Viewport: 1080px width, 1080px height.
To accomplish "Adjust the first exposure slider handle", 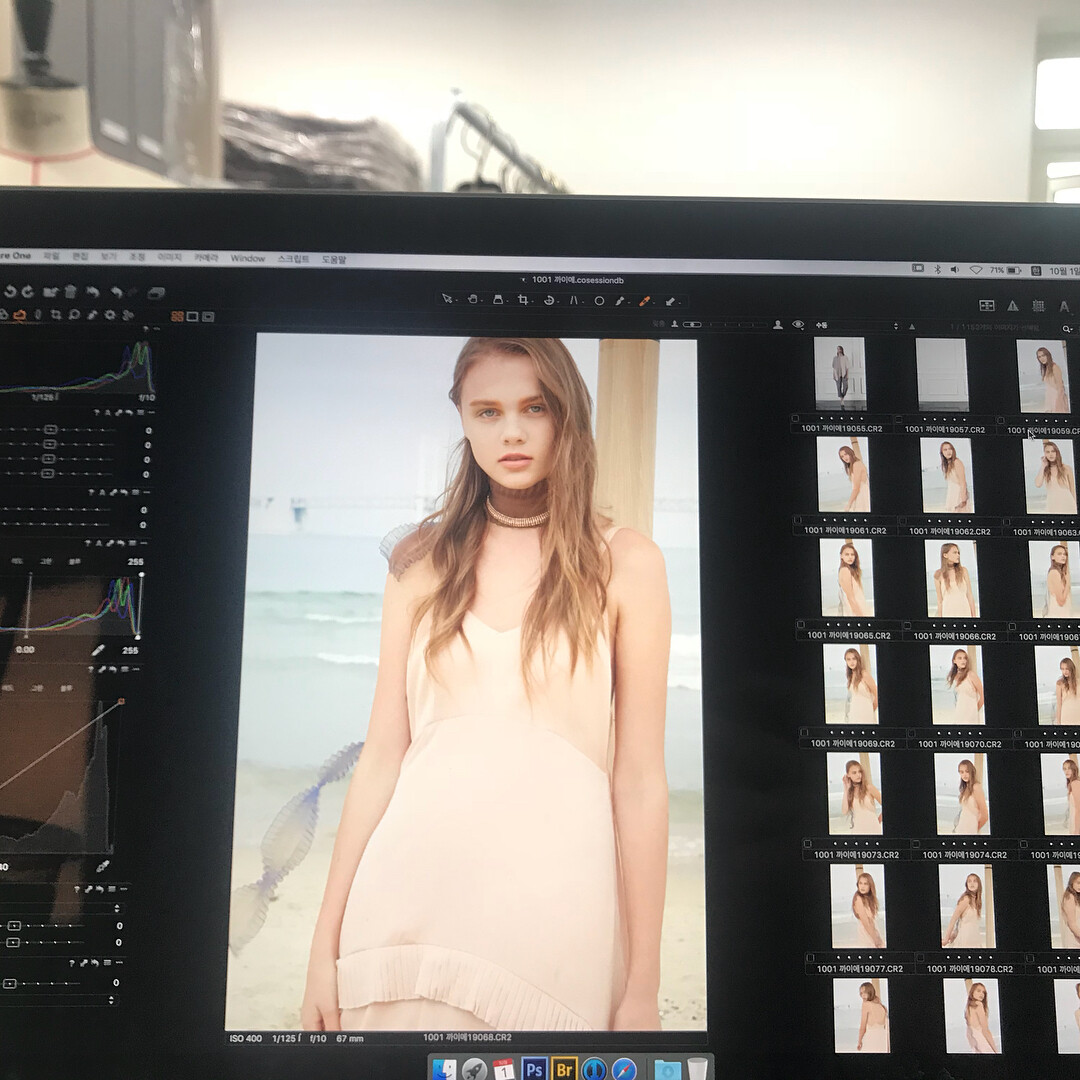I will (50, 429).
